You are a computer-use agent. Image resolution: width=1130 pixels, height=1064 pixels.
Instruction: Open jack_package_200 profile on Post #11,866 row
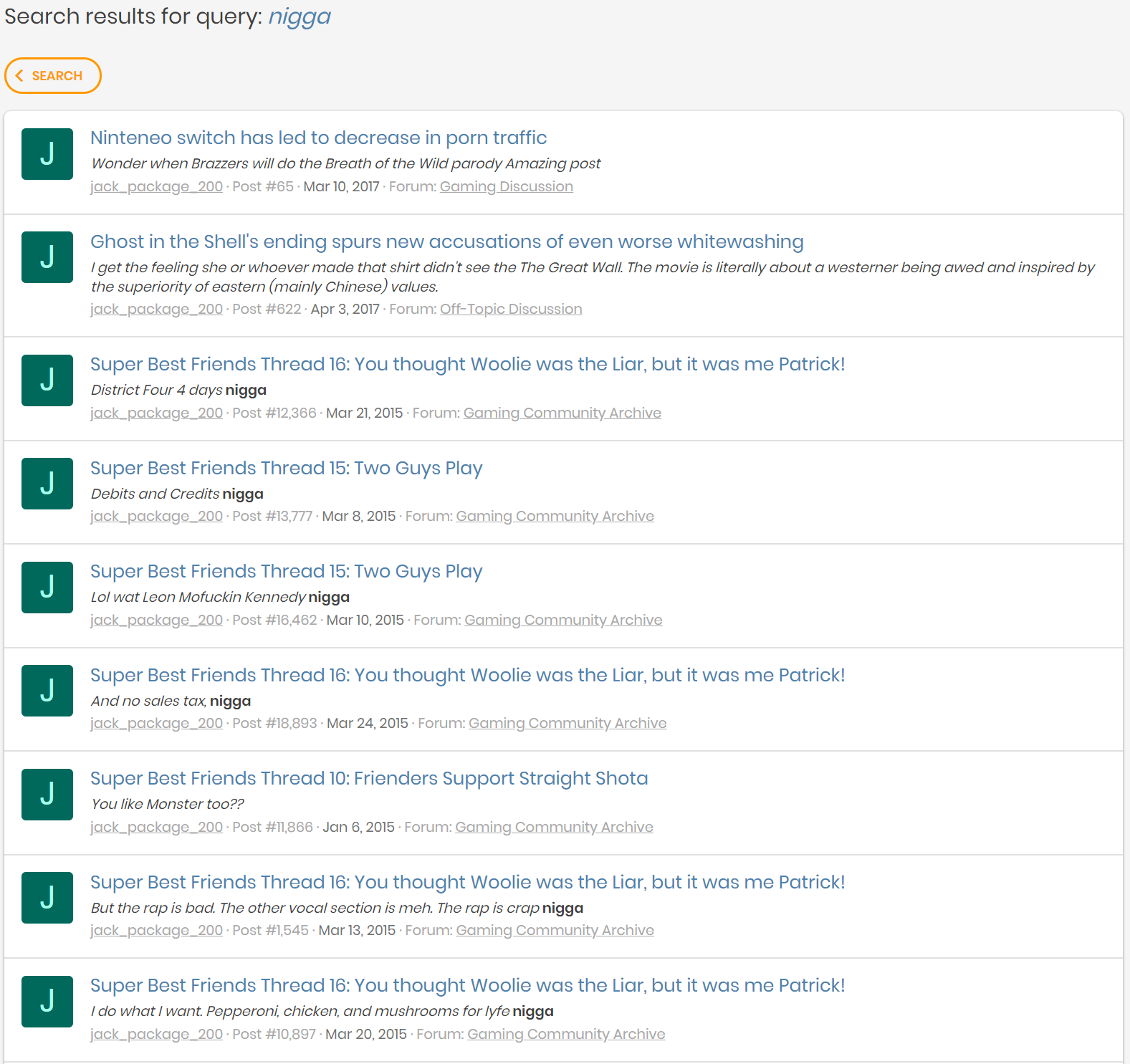[156, 827]
